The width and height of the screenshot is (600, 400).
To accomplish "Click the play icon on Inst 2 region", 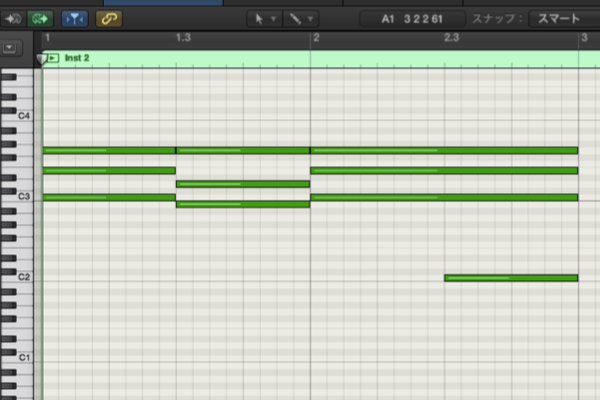I will pyautogui.click(x=53, y=58).
